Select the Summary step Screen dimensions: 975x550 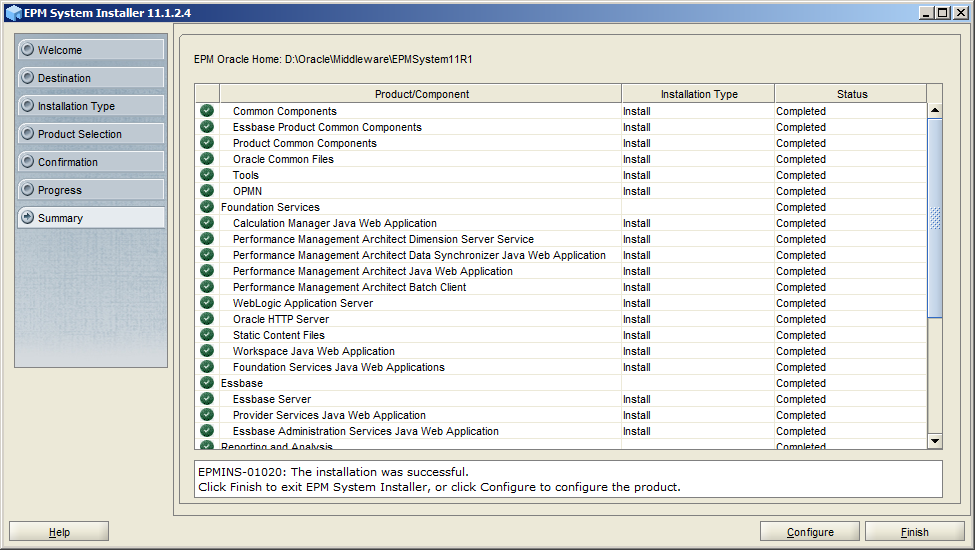pyautogui.click(x=91, y=218)
